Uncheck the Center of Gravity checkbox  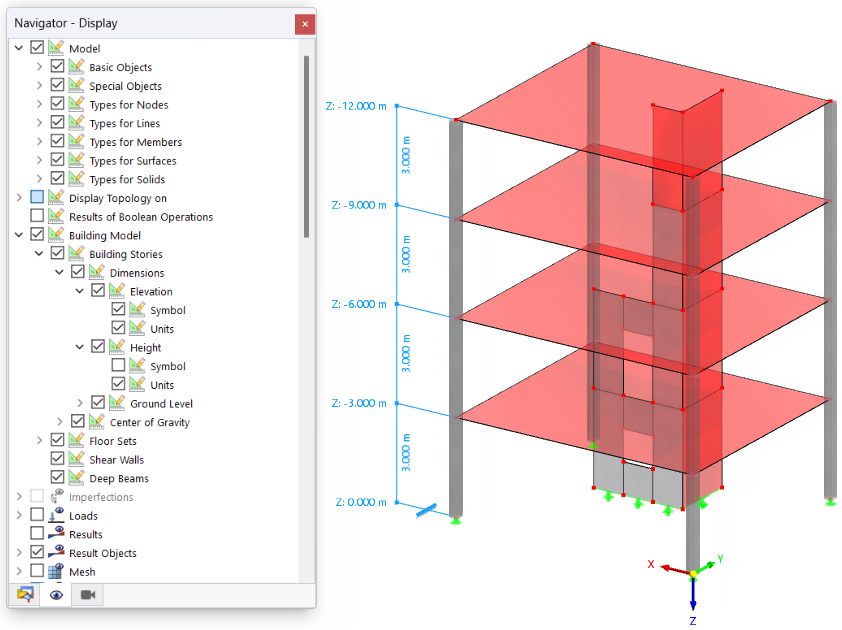pyautogui.click(x=77, y=422)
